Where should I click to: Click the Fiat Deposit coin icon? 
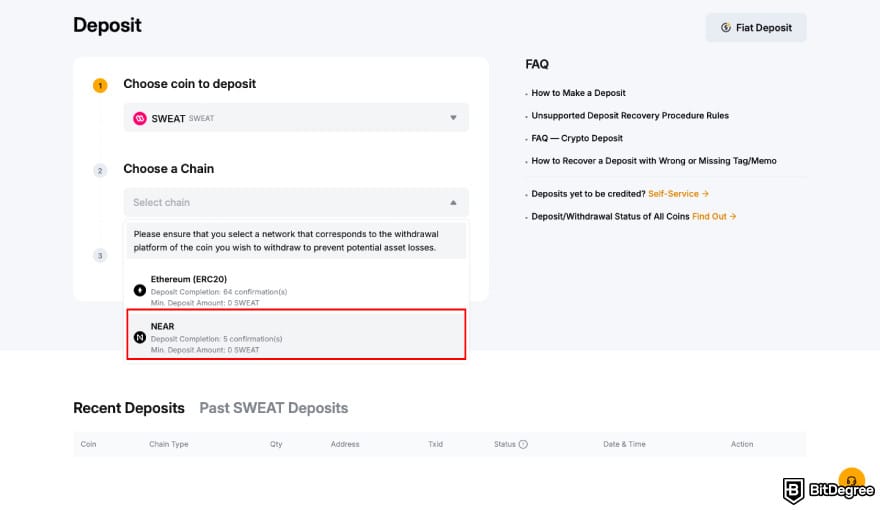click(x=726, y=27)
